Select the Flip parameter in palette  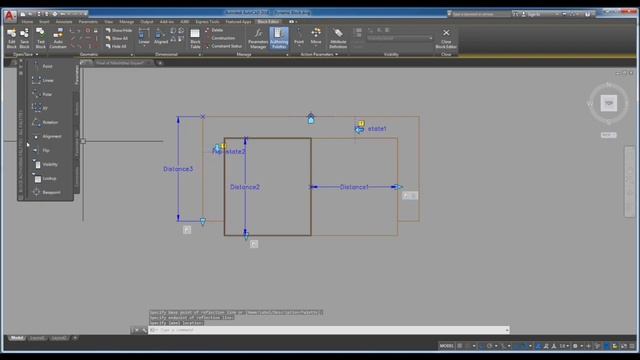(41, 150)
